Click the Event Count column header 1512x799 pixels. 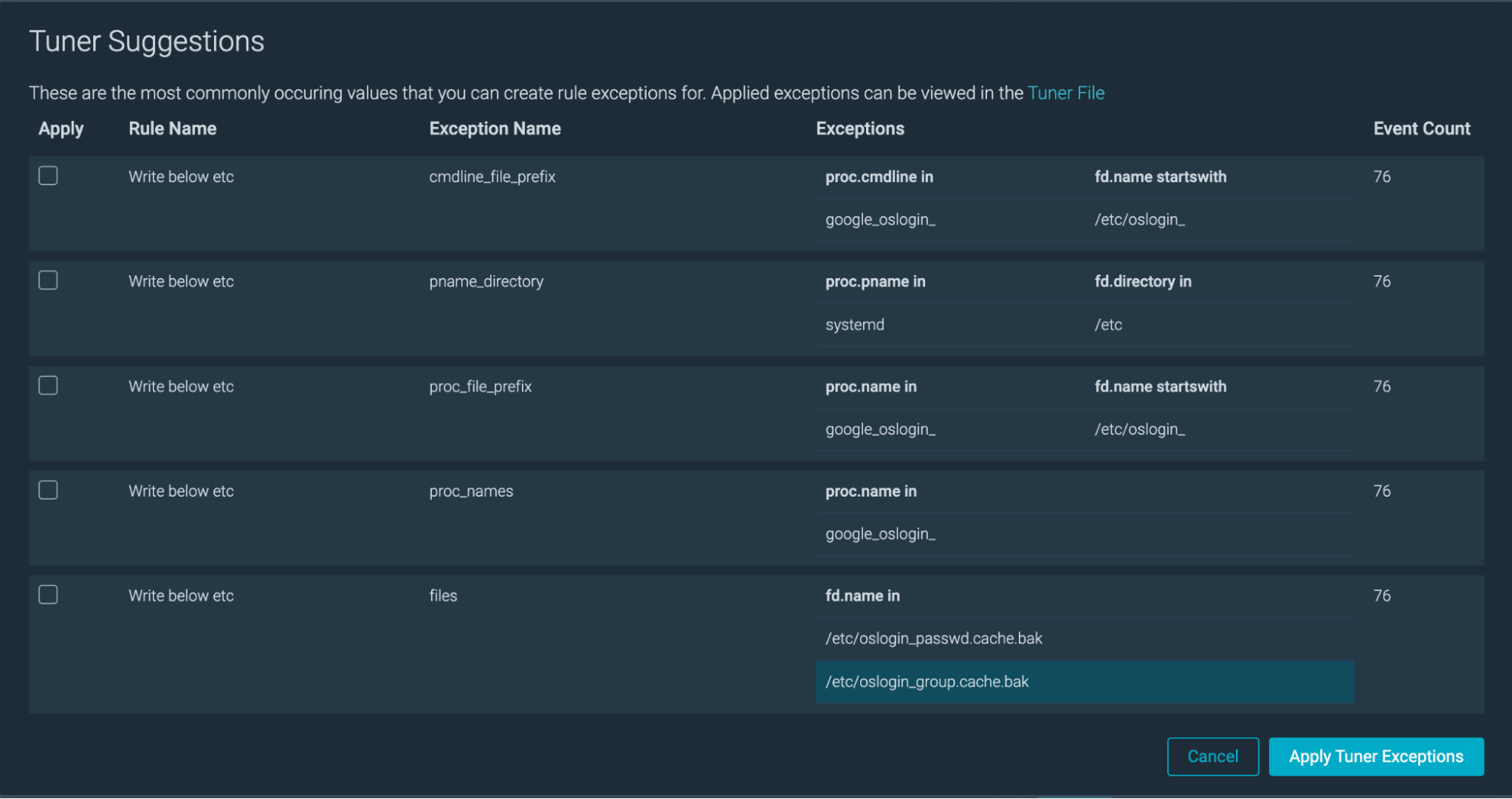pos(1421,129)
